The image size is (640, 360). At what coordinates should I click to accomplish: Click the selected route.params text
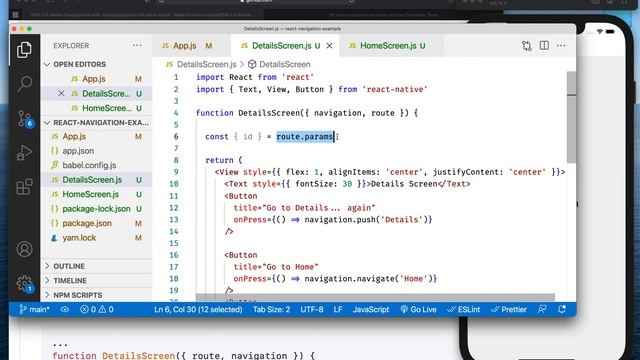(x=305, y=137)
